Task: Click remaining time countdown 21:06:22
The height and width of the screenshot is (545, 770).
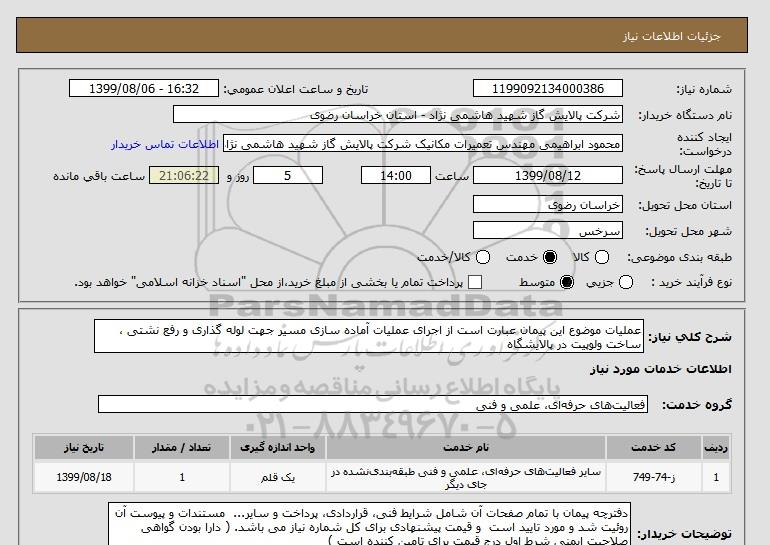Action: [x=184, y=175]
